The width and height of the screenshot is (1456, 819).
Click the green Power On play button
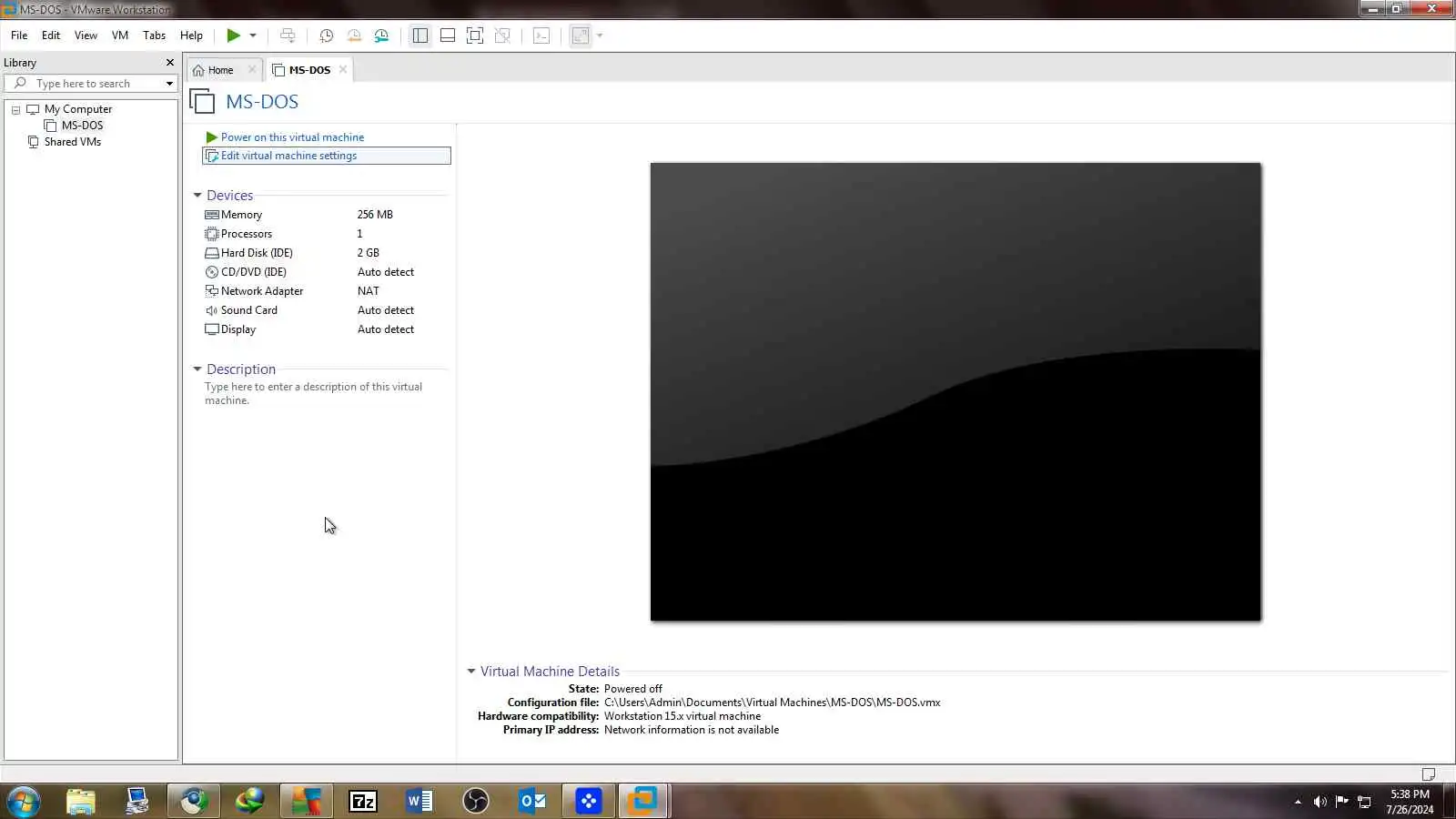[234, 35]
